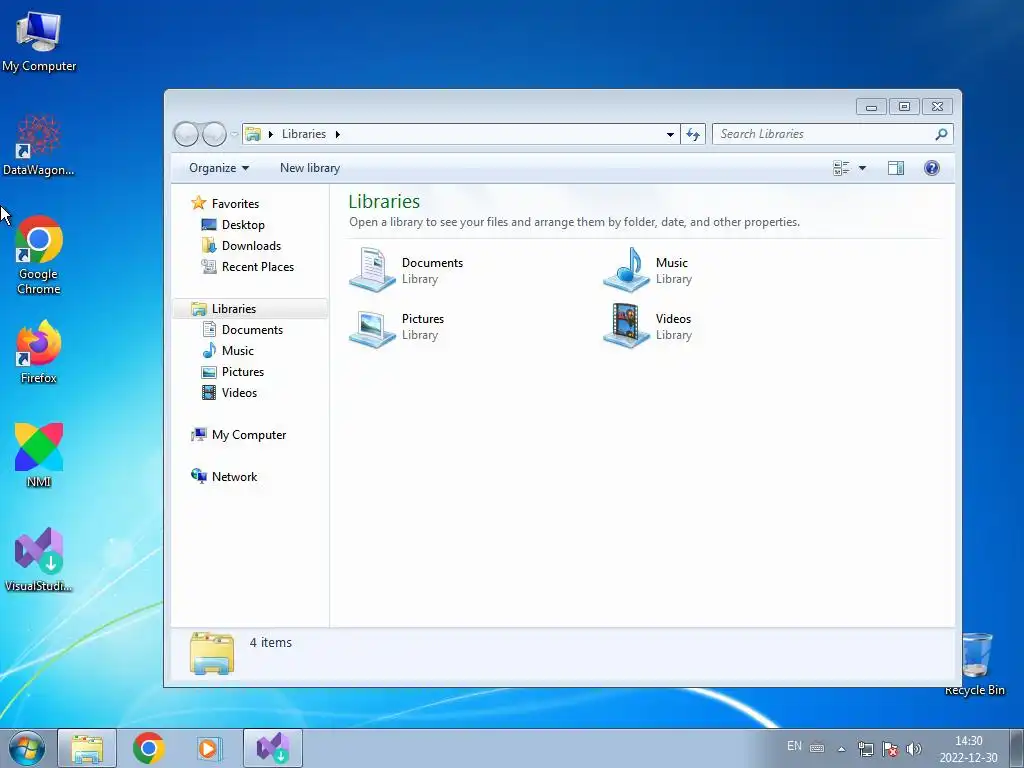Click the "4 items" status text
1024x768 pixels.
point(270,643)
